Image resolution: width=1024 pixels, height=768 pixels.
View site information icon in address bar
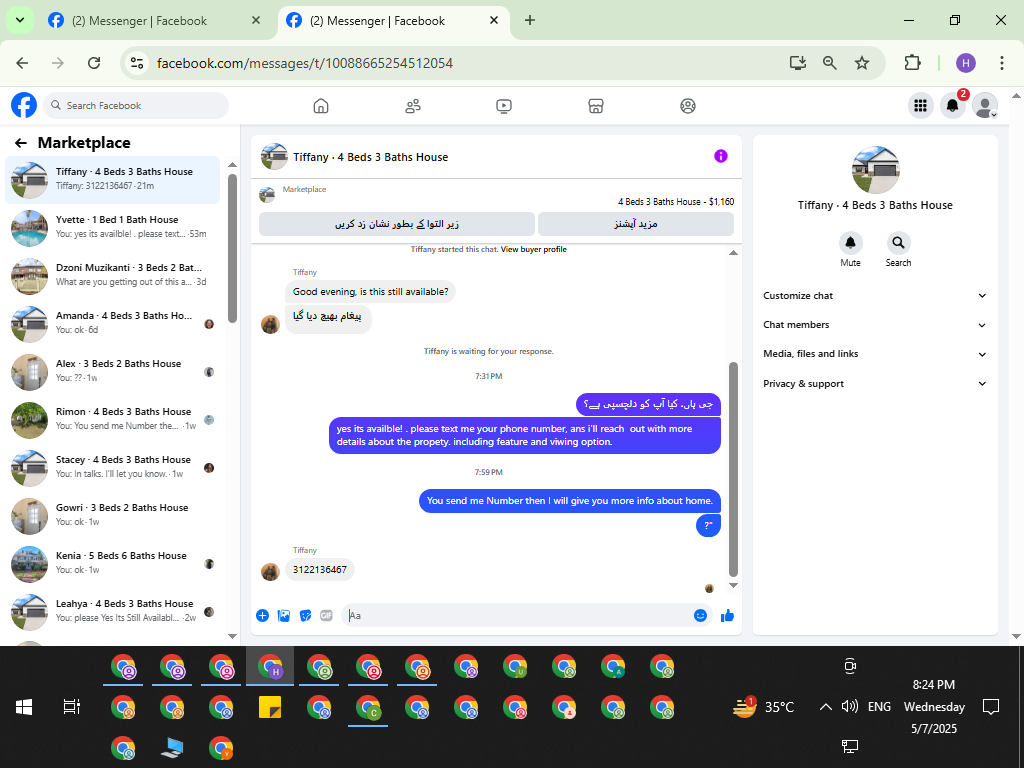137,63
